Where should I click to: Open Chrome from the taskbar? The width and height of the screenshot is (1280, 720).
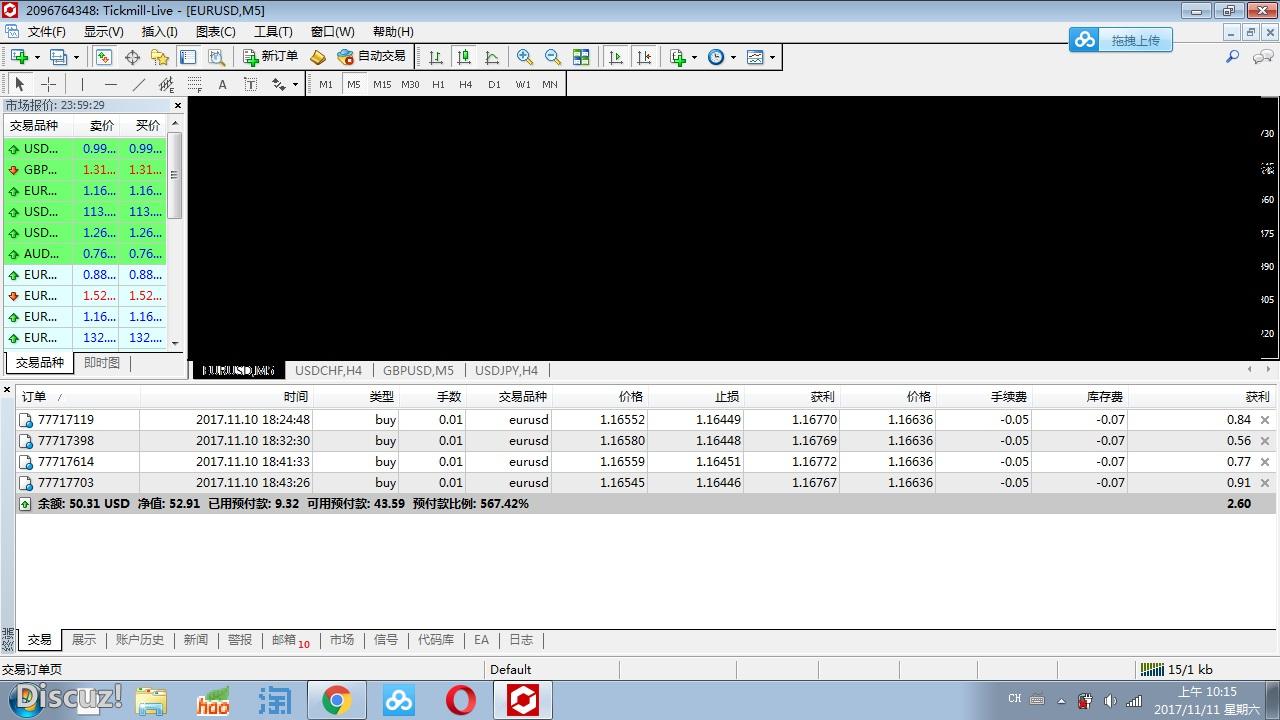point(336,701)
